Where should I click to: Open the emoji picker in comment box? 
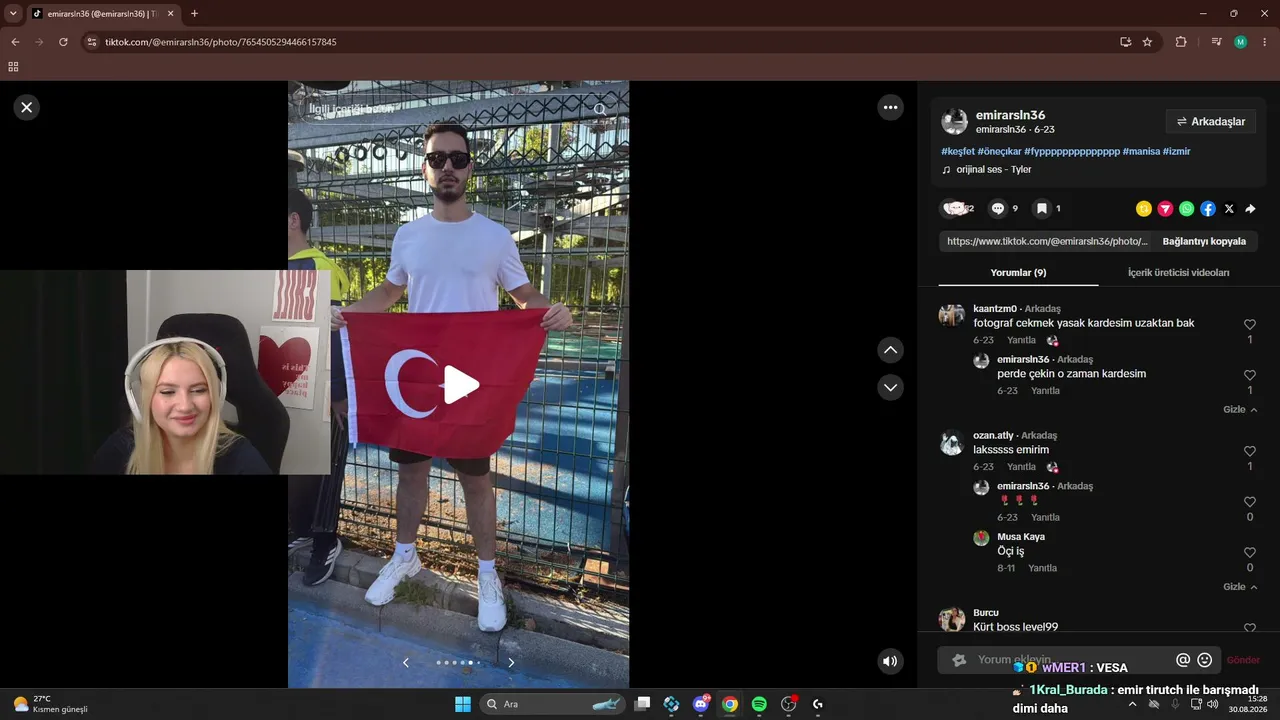(1205, 660)
